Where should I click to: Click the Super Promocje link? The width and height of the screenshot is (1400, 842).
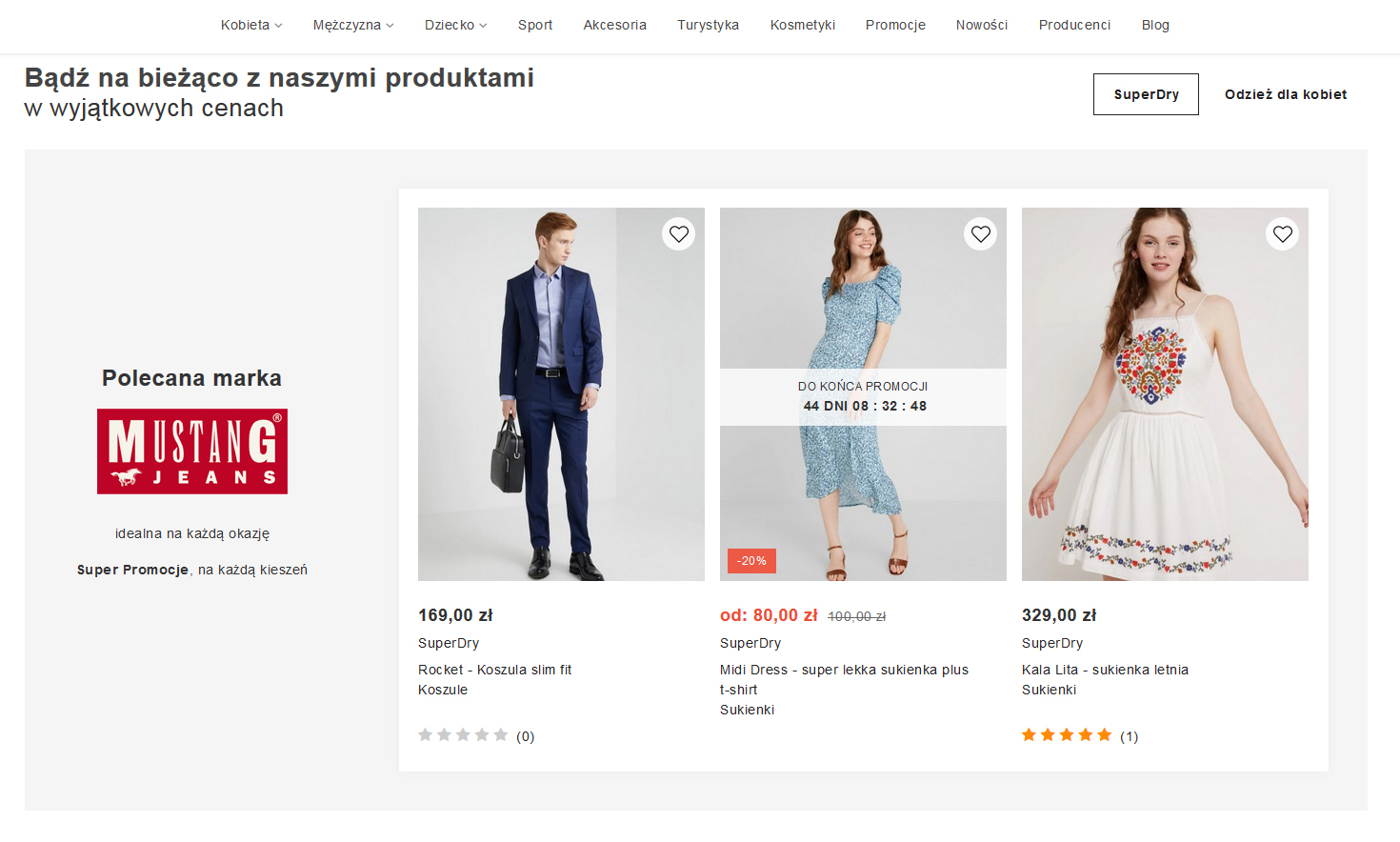132,570
